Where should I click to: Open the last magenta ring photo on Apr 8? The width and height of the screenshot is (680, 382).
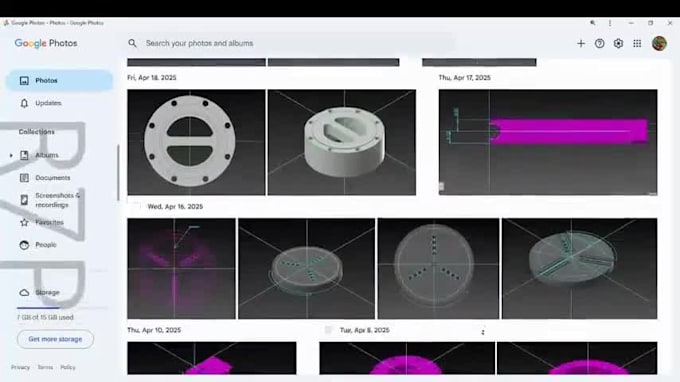point(577,358)
